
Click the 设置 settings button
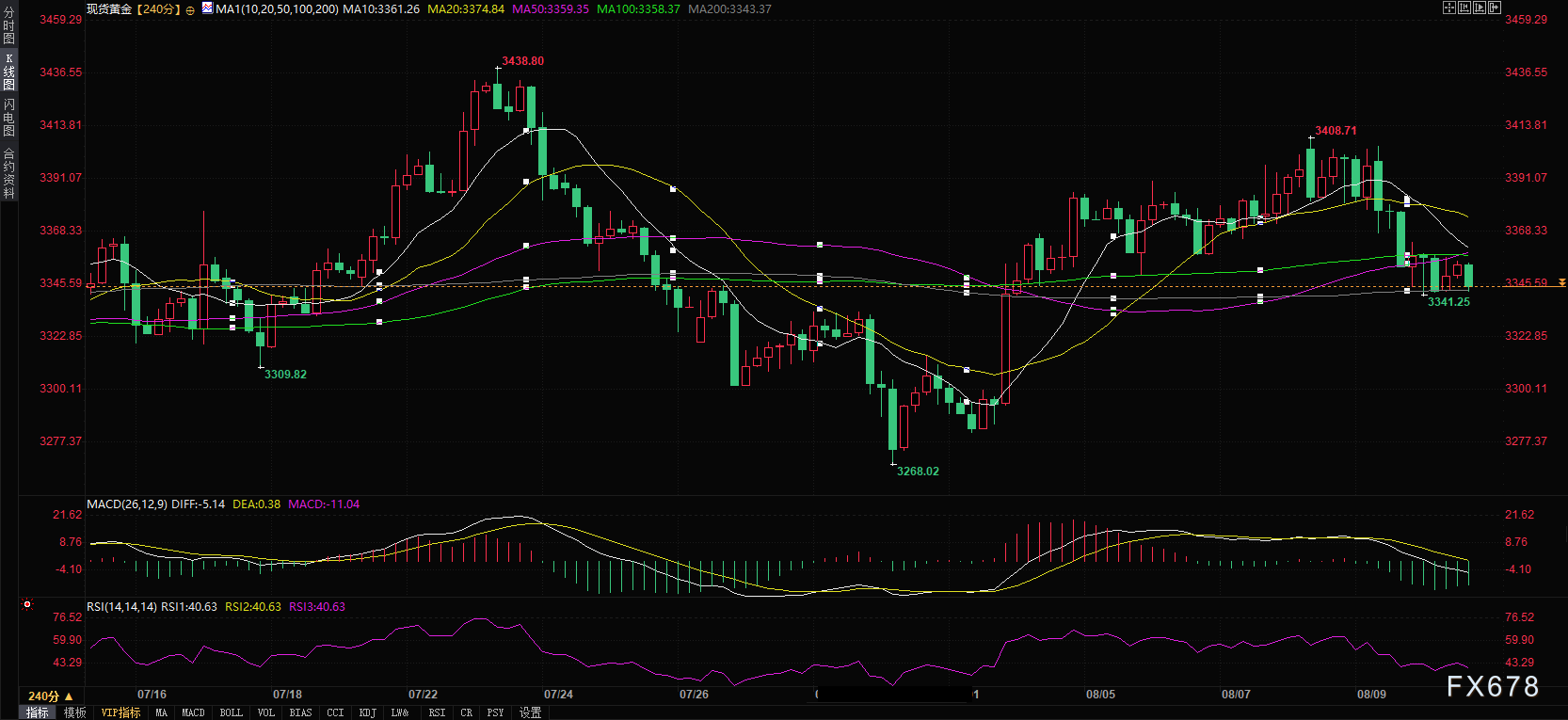click(530, 712)
